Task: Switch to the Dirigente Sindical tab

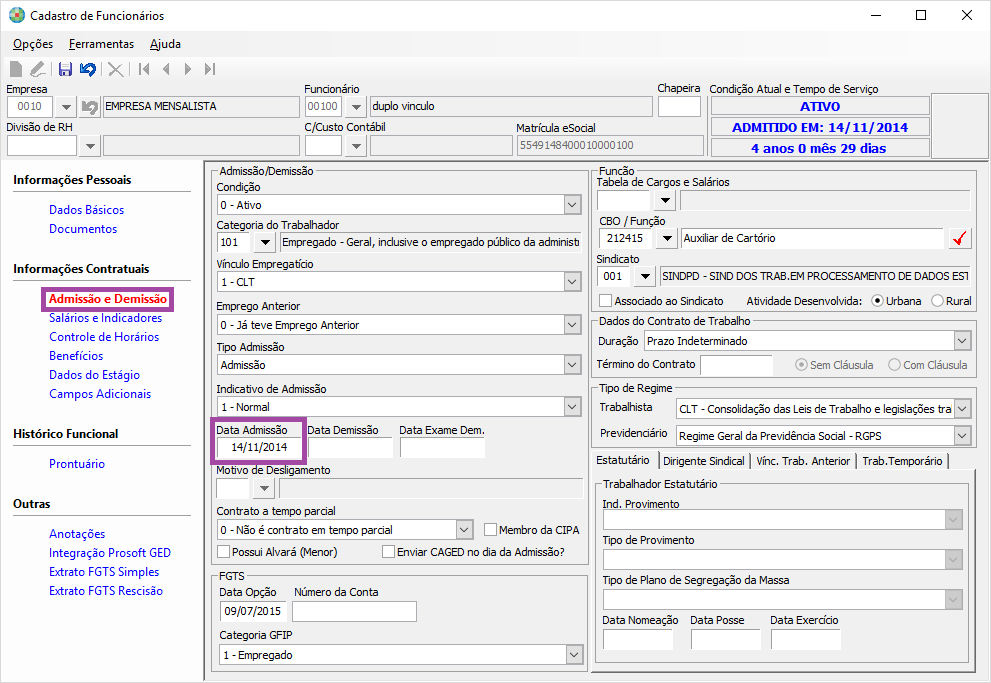Action: click(x=703, y=461)
